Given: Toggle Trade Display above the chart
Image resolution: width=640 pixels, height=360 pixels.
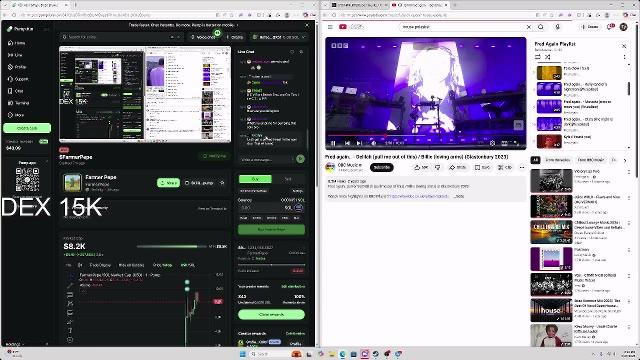Looking at the screenshot, I should coord(100,265).
